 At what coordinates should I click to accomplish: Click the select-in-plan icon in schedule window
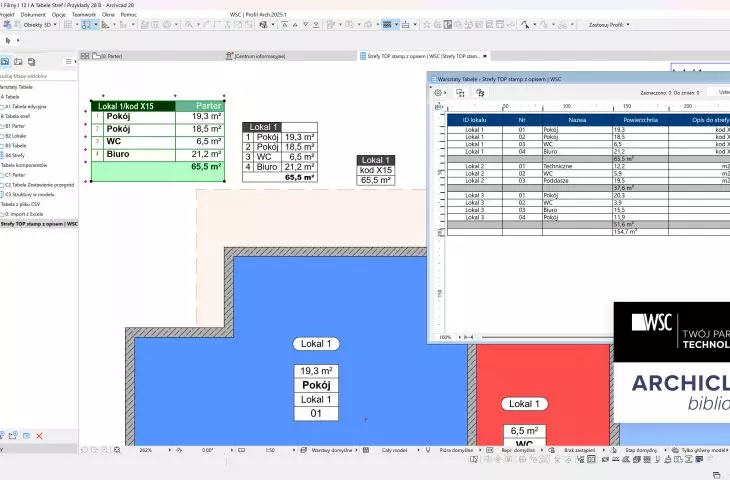(x=460, y=93)
